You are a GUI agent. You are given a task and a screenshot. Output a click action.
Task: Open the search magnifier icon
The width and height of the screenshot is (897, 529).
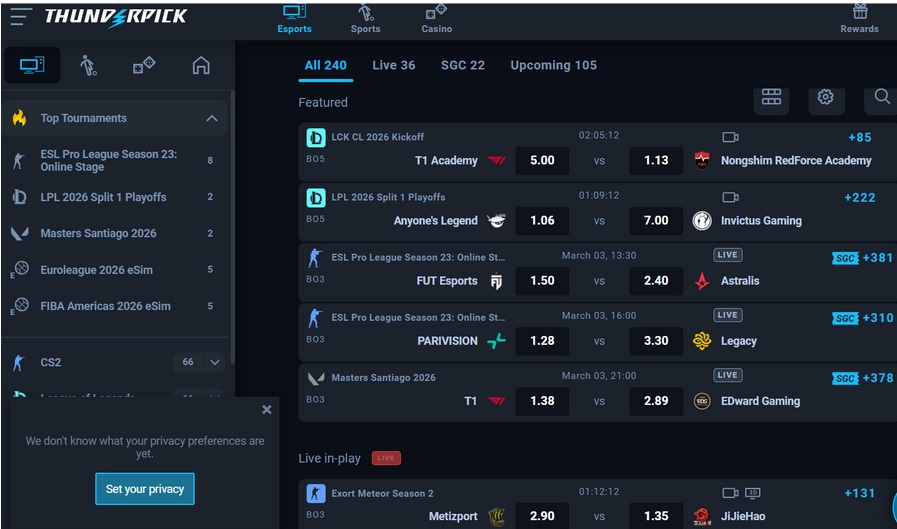tap(882, 98)
